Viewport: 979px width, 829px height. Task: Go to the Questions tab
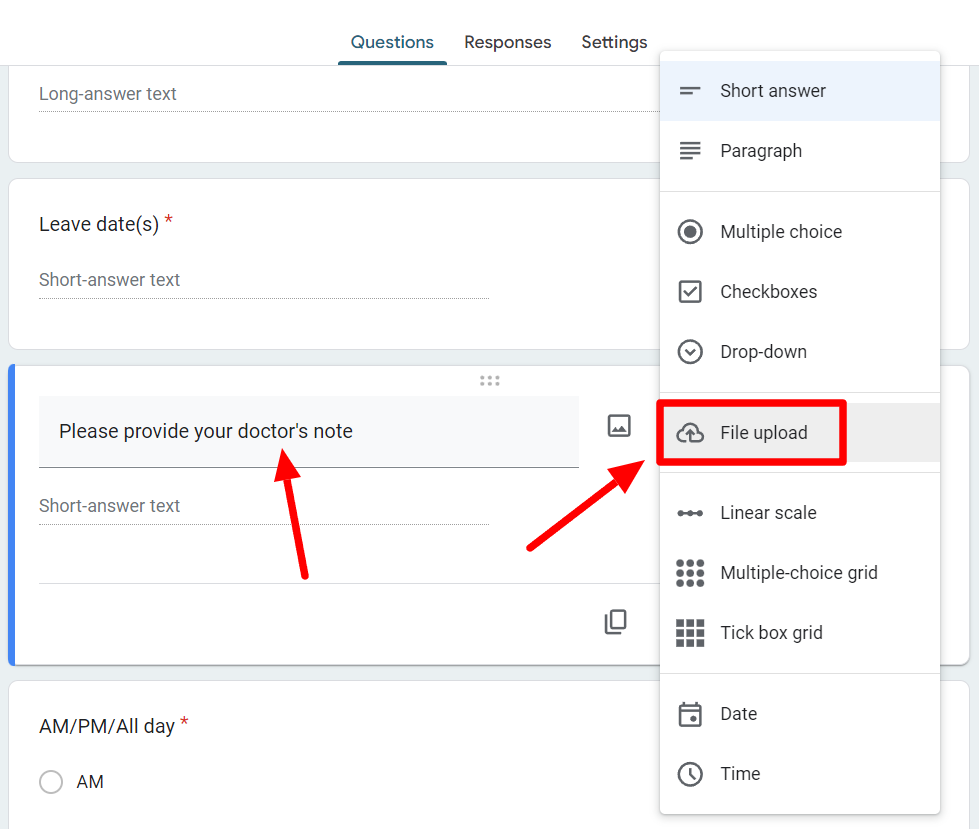[x=392, y=42]
